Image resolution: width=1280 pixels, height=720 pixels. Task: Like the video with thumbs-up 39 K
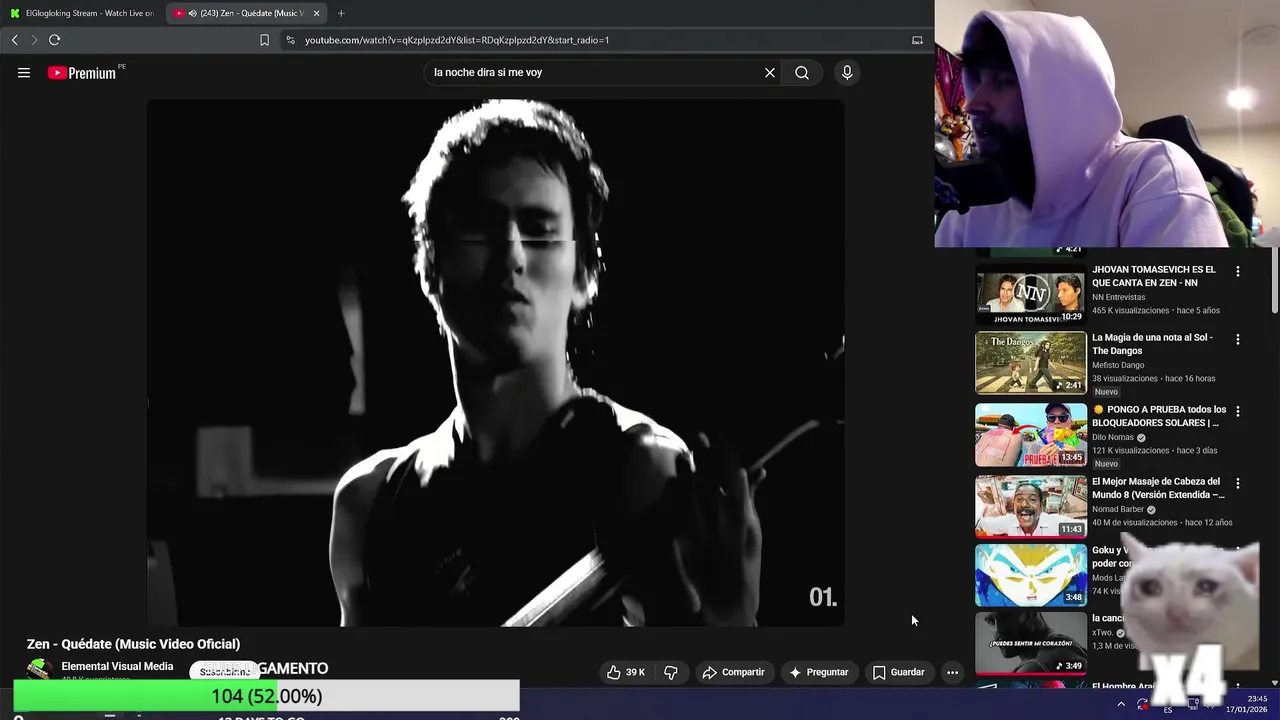point(626,672)
